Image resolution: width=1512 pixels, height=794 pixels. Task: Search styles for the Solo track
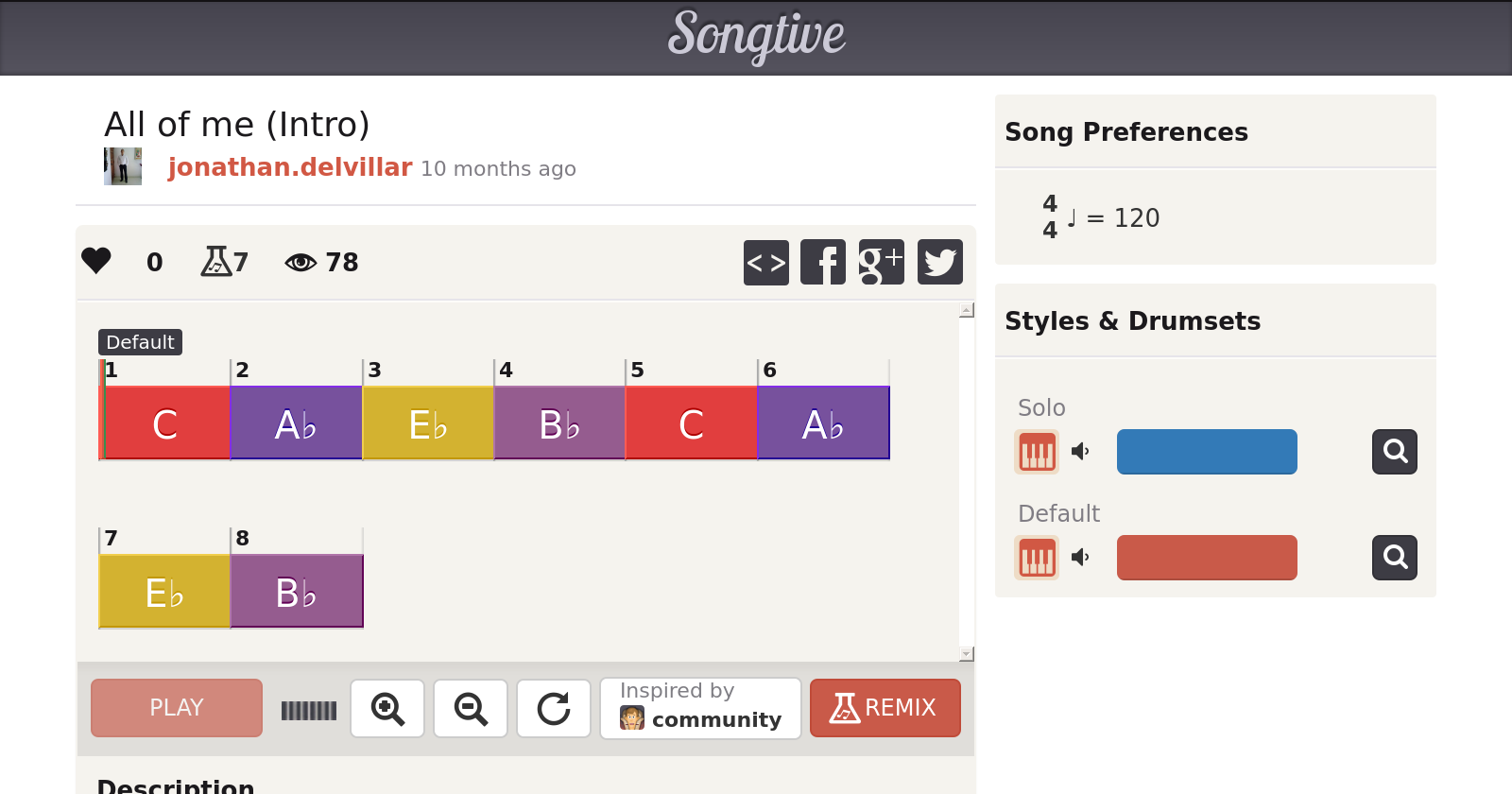[1394, 452]
